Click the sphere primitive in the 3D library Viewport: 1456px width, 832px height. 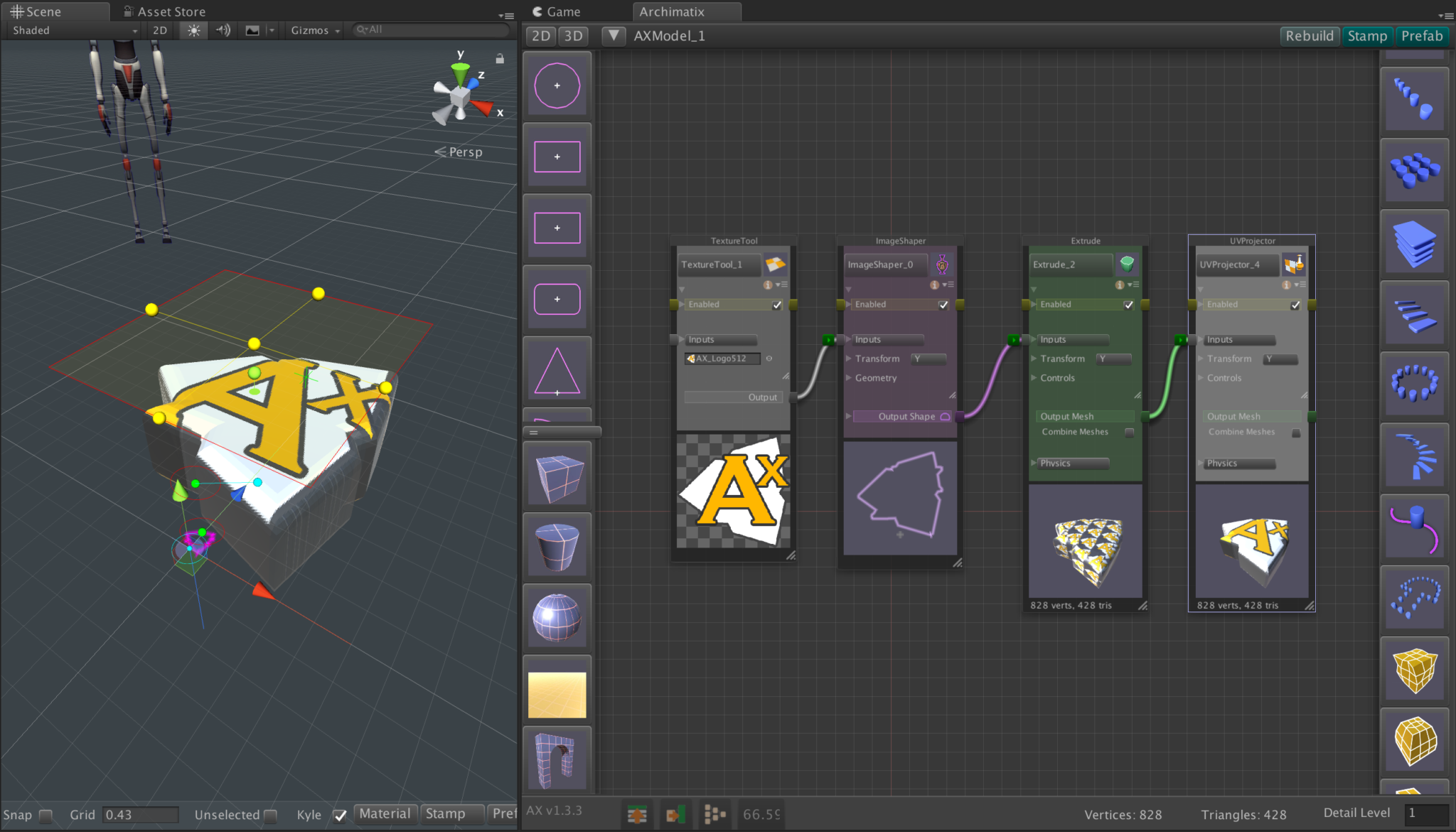tap(557, 617)
